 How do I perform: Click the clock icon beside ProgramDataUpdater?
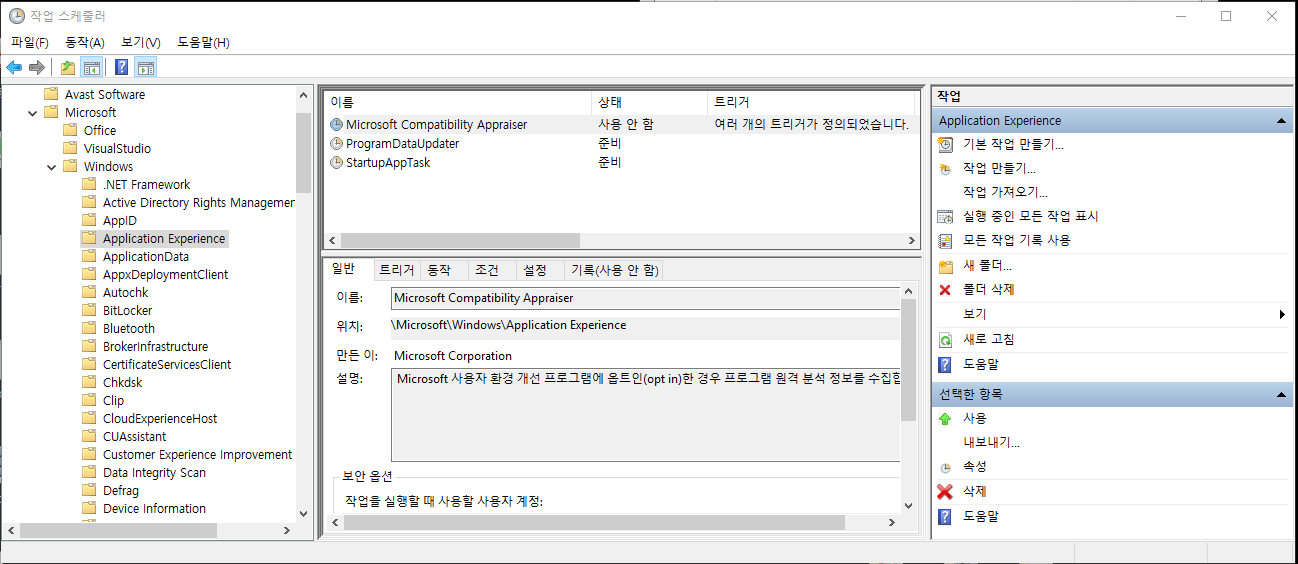(x=337, y=144)
